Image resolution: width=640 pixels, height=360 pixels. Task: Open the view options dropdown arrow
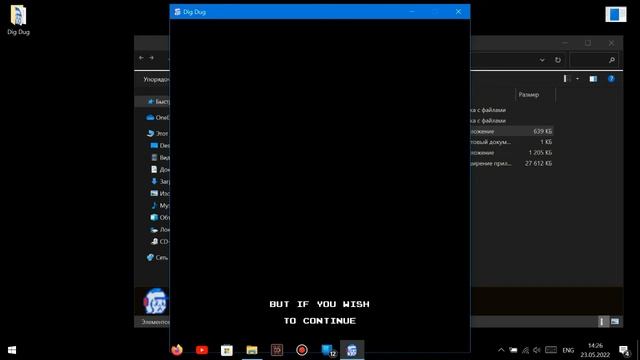[577, 79]
